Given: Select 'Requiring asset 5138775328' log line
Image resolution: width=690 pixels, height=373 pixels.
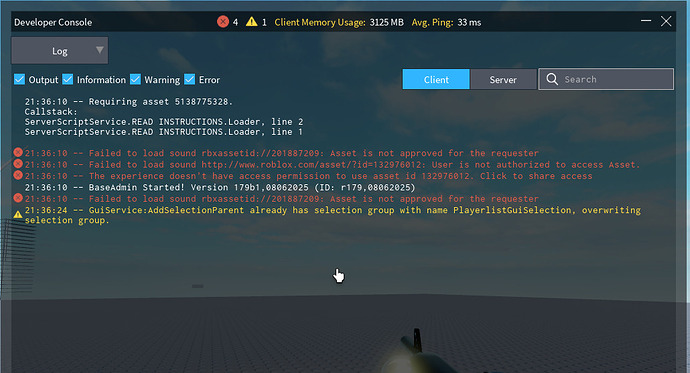Looking at the screenshot, I should point(128,102).
